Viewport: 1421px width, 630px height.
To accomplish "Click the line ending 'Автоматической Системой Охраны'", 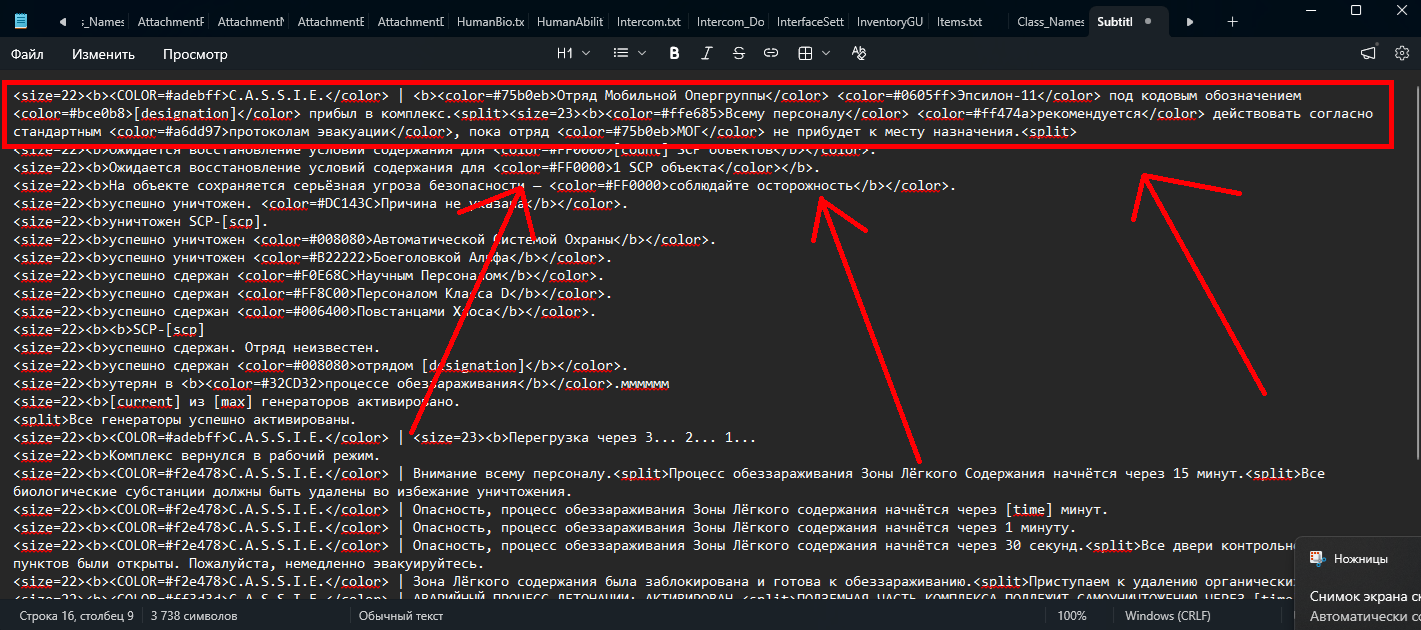I will [364, 240].
